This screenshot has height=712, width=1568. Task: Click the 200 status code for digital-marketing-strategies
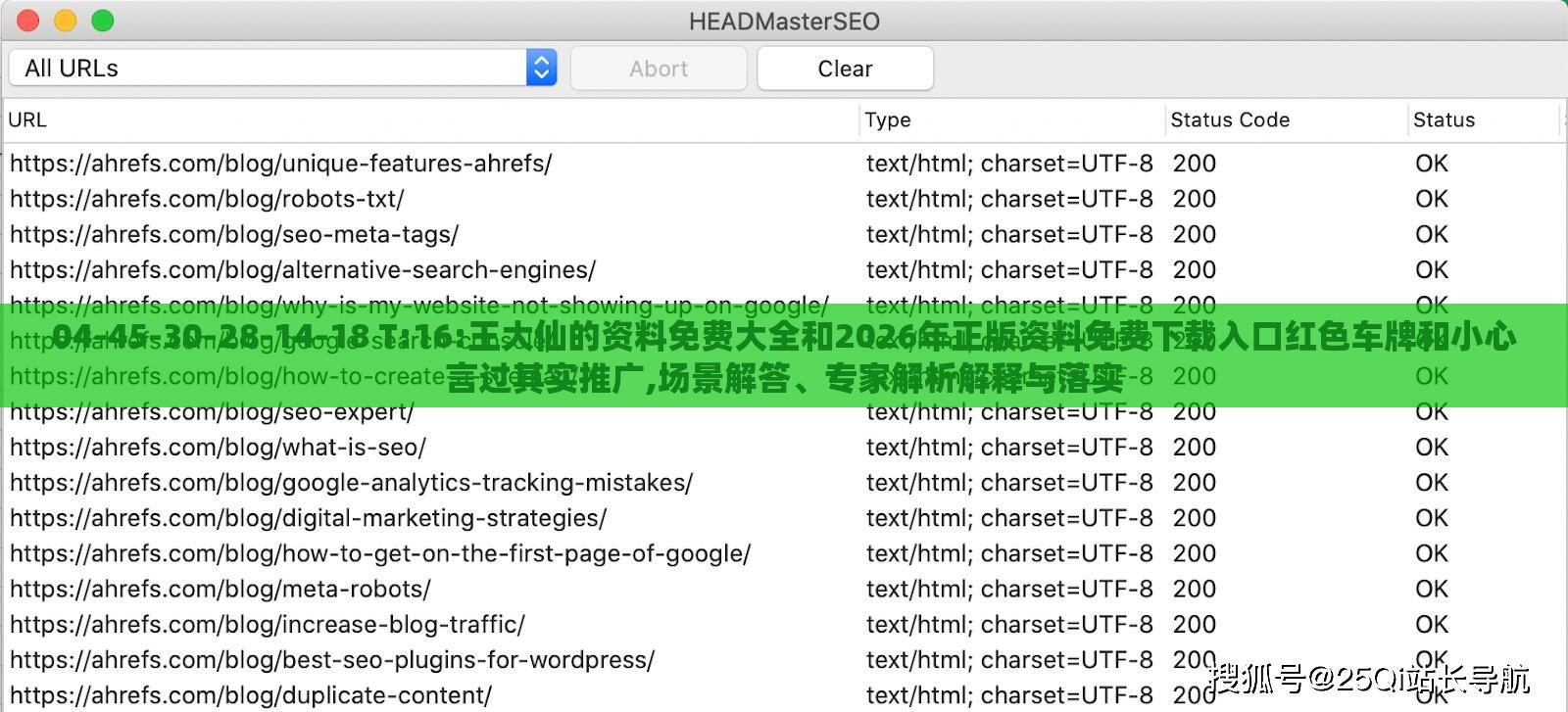tap(1195, 517)
